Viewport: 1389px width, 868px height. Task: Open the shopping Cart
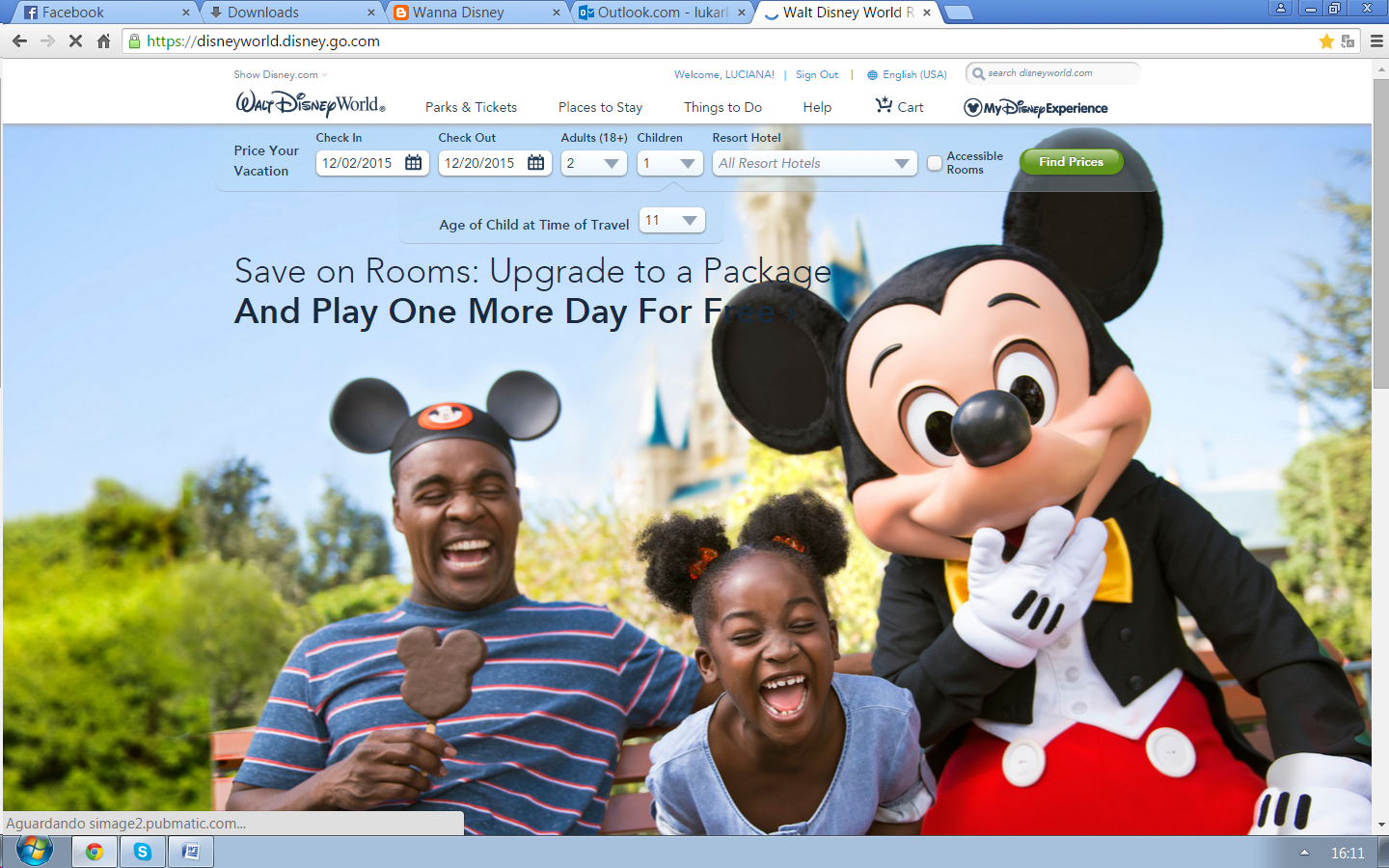pos(899,106)
